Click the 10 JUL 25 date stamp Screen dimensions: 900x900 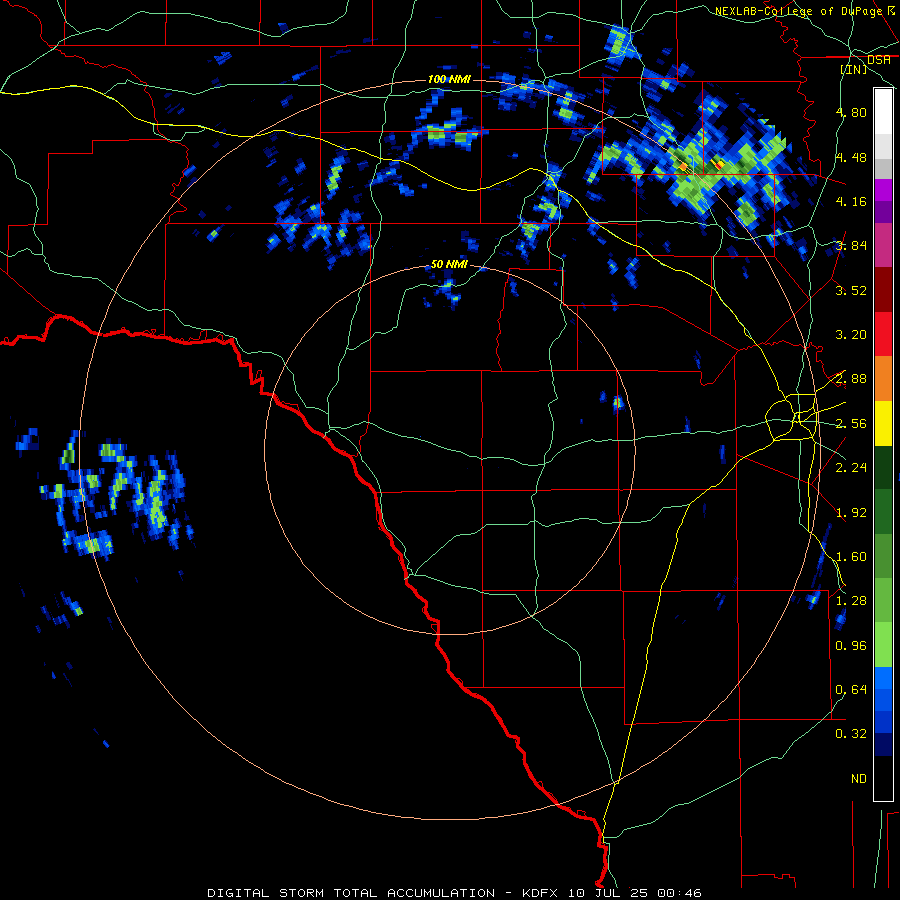pyautogui.click(x=610, y=893)
